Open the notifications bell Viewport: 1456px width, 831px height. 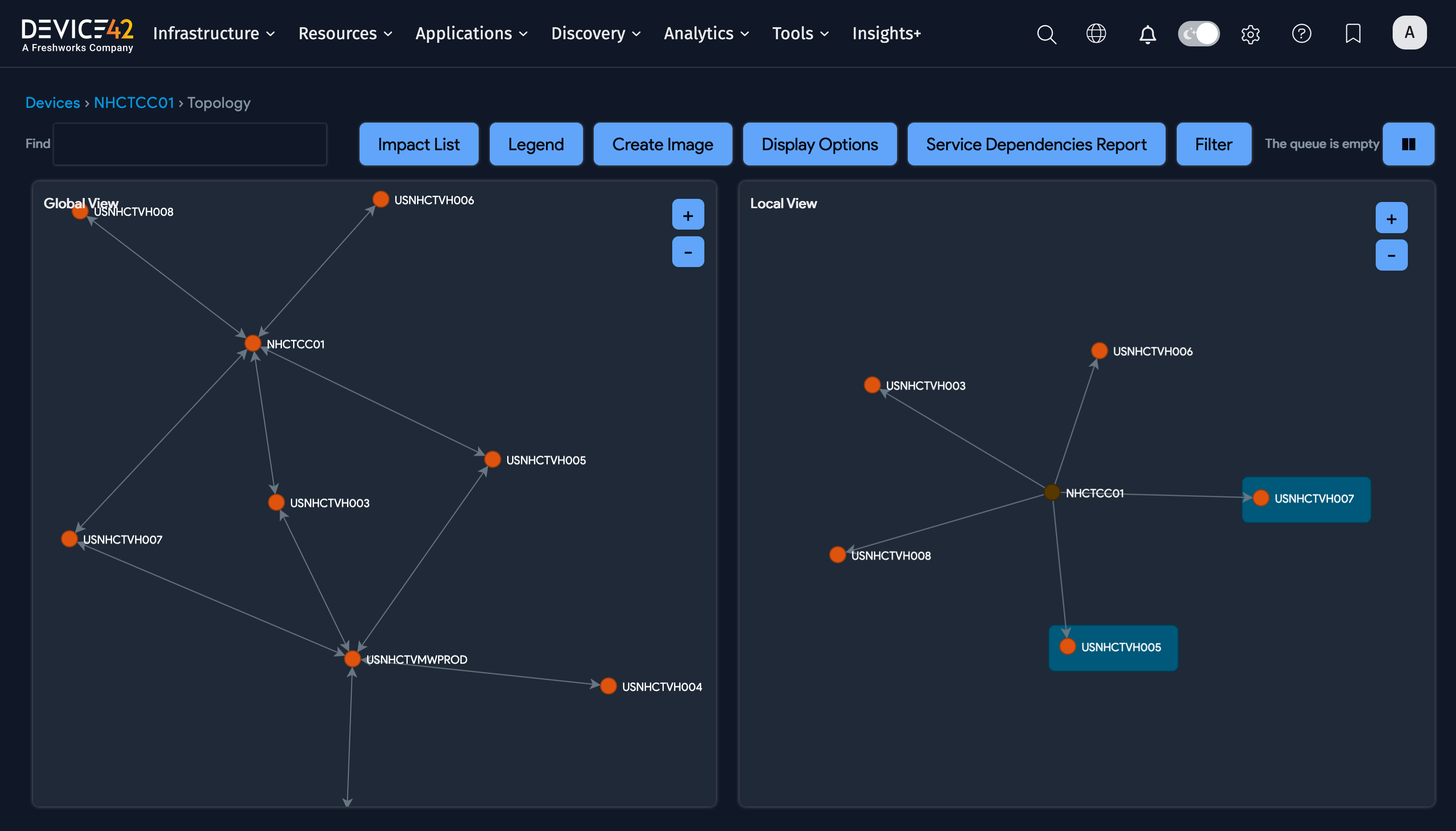1147,34
